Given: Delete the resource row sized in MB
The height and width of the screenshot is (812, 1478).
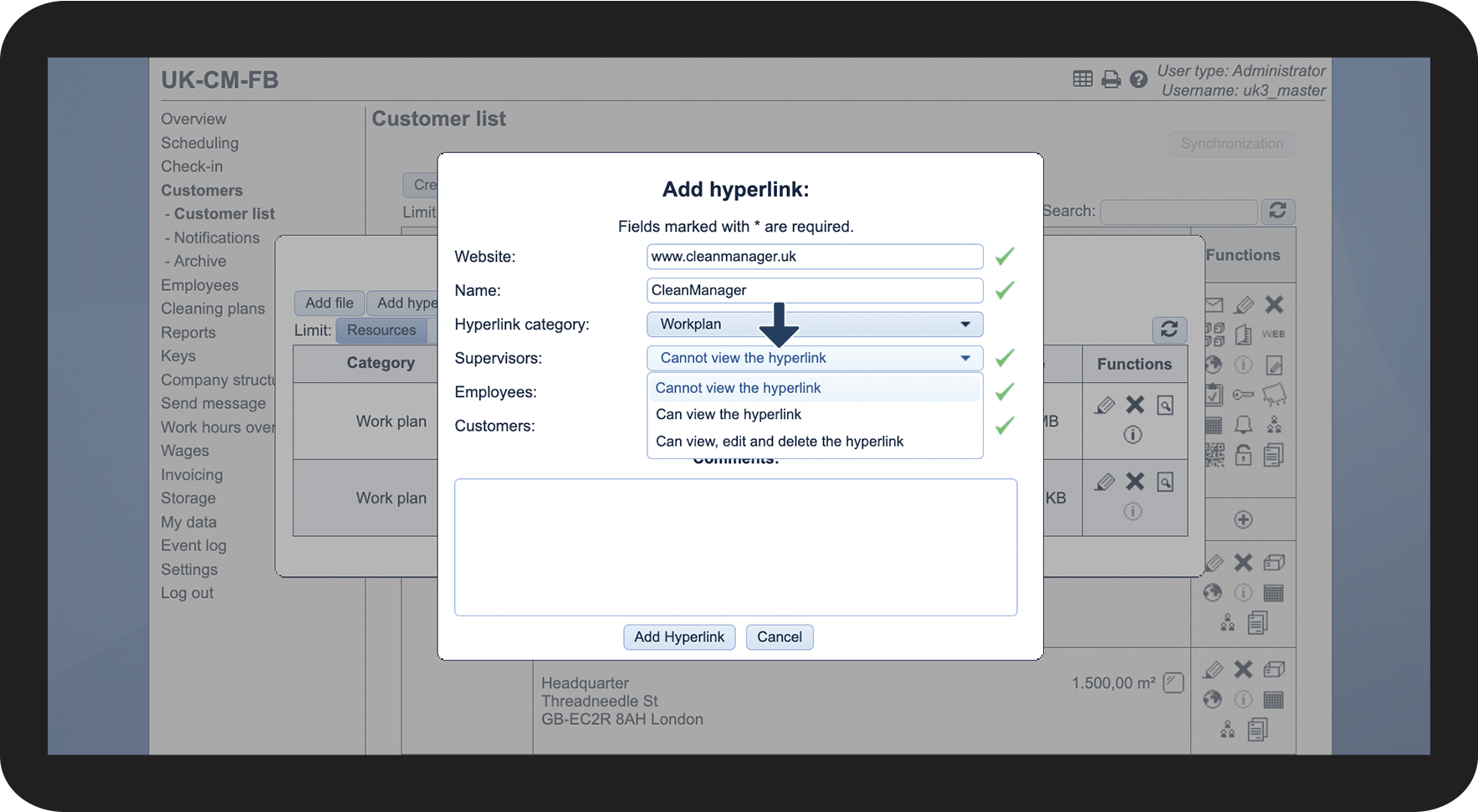Looking at the screenshot, I should [1135, 405].
